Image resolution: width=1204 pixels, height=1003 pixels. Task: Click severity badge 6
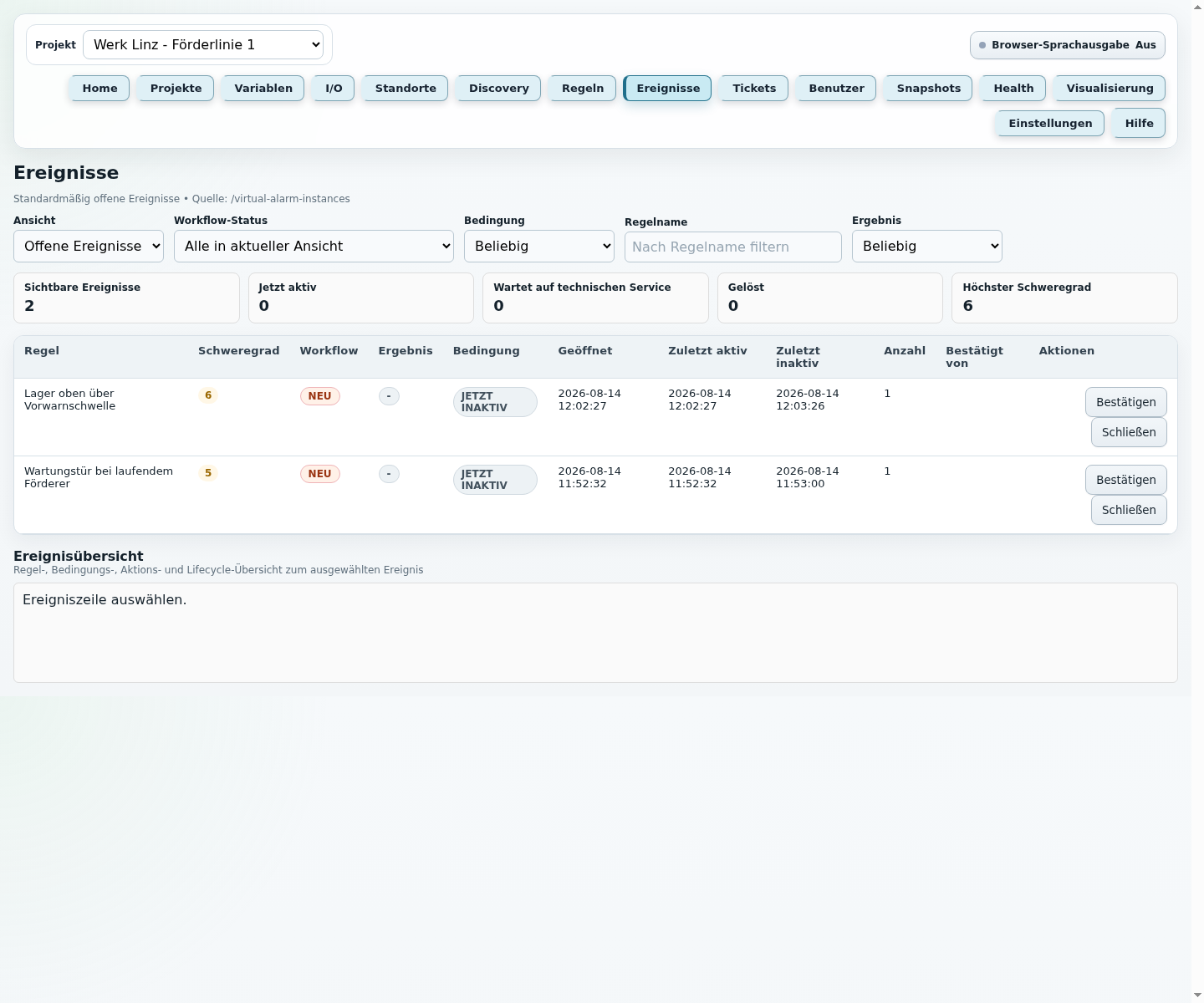click(208, 395)
